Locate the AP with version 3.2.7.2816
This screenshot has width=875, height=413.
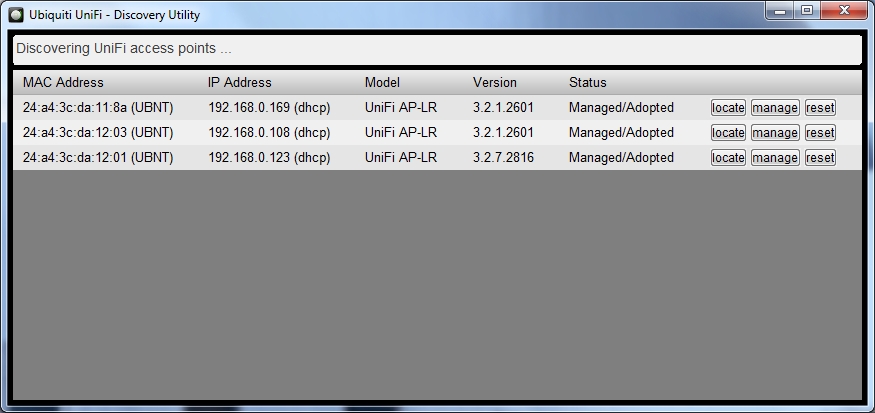point(728,158)
